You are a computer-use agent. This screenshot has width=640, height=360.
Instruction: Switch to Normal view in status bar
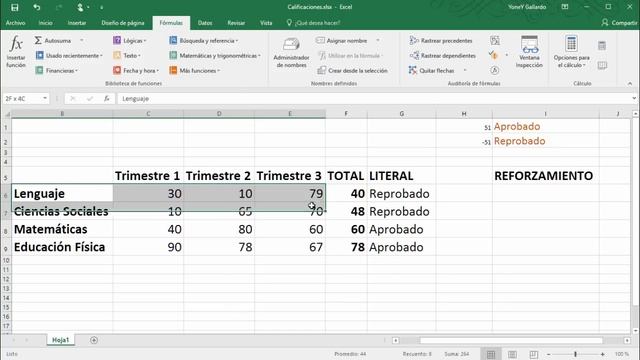point(491,354)
